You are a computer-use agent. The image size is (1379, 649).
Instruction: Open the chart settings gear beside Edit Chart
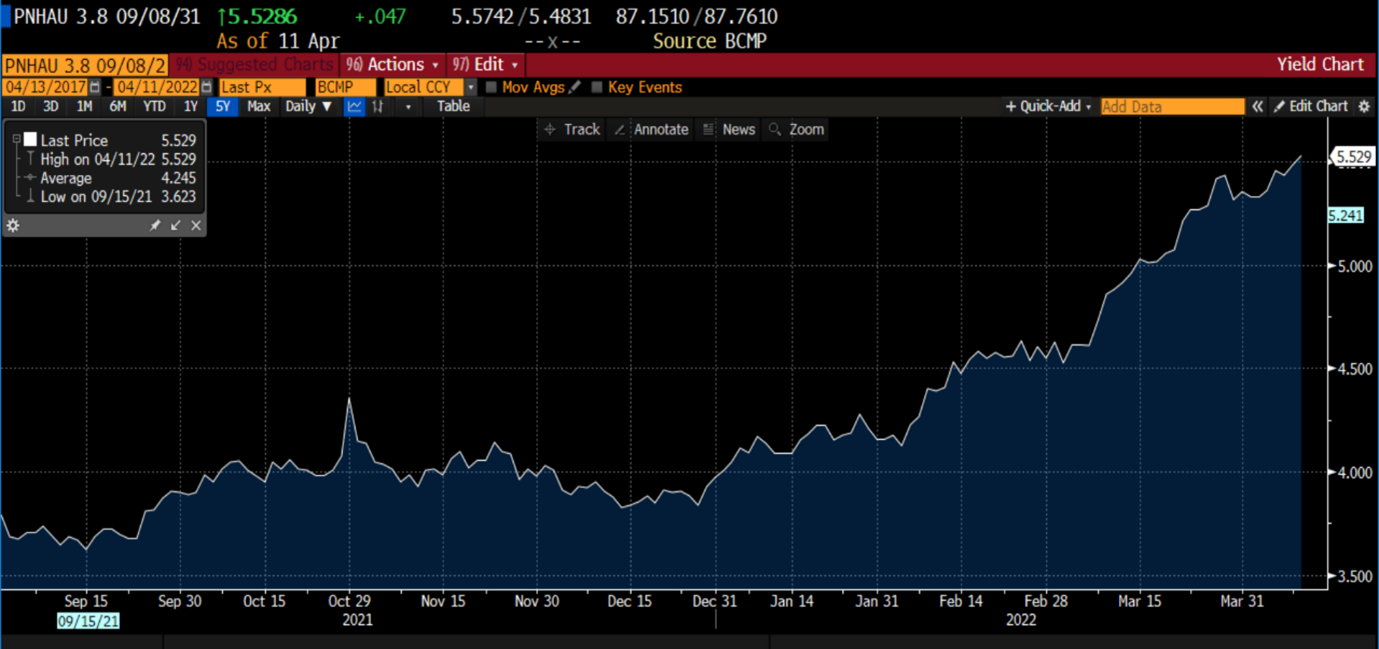pyautogui.click(x=1364, y=106)
